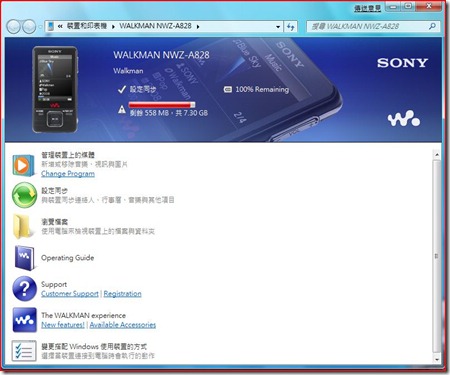The width and height of the screenshot is (450, 375).
Task: Click the 設定同步 task heading in list
Action: click(x=55, y=191)
